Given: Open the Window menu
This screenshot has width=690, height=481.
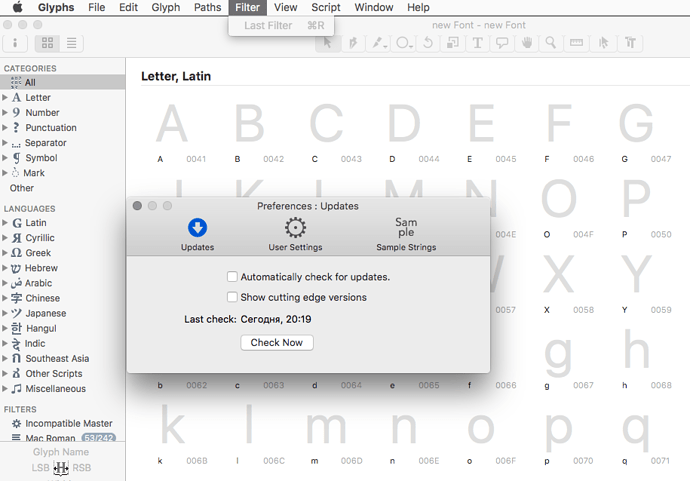Looking at the screenshot, I should pyautogui.click(x=374, y=7).
